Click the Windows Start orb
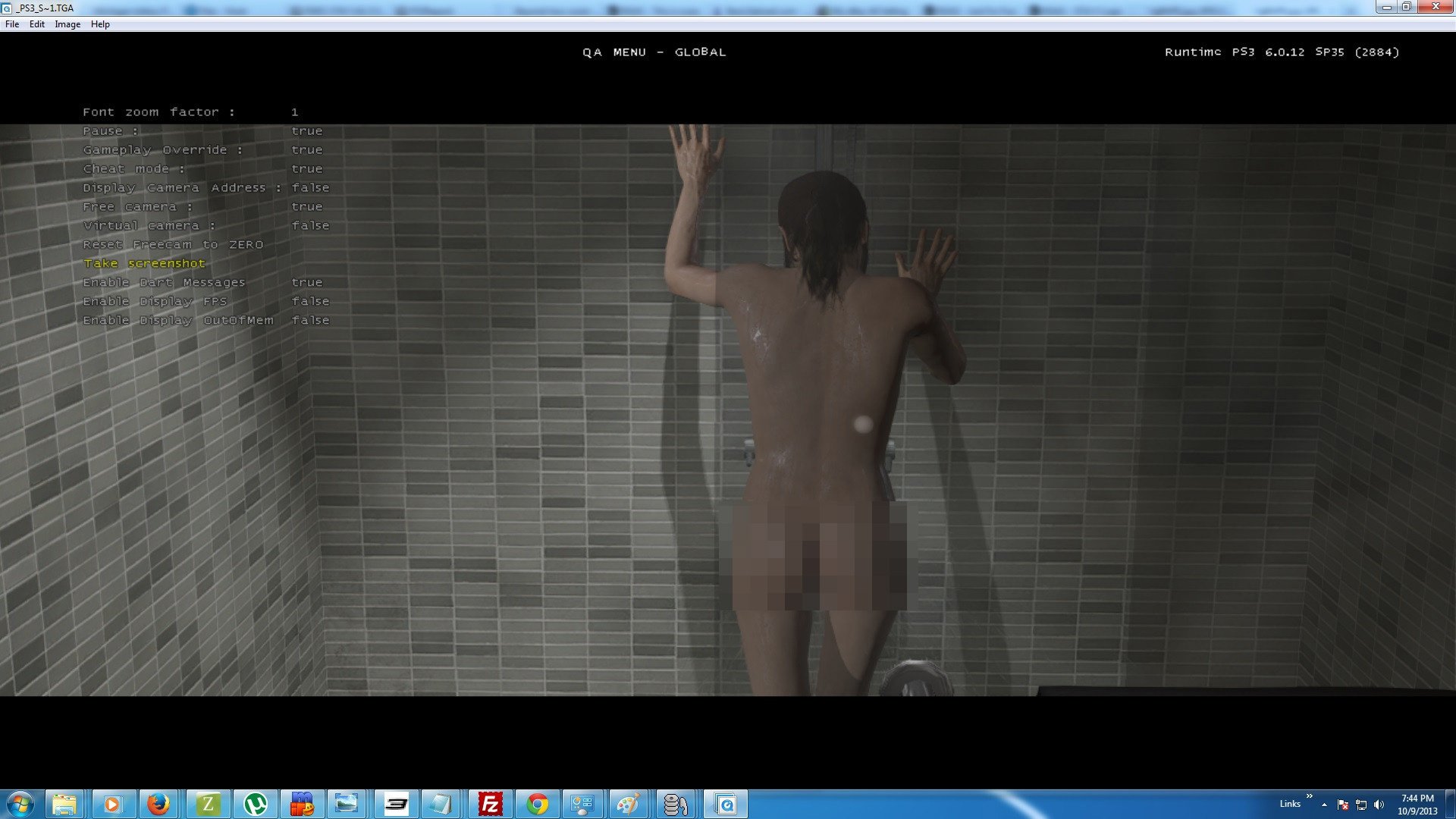This screenshot has height=819, width=1456. click(x=20, y=804)
